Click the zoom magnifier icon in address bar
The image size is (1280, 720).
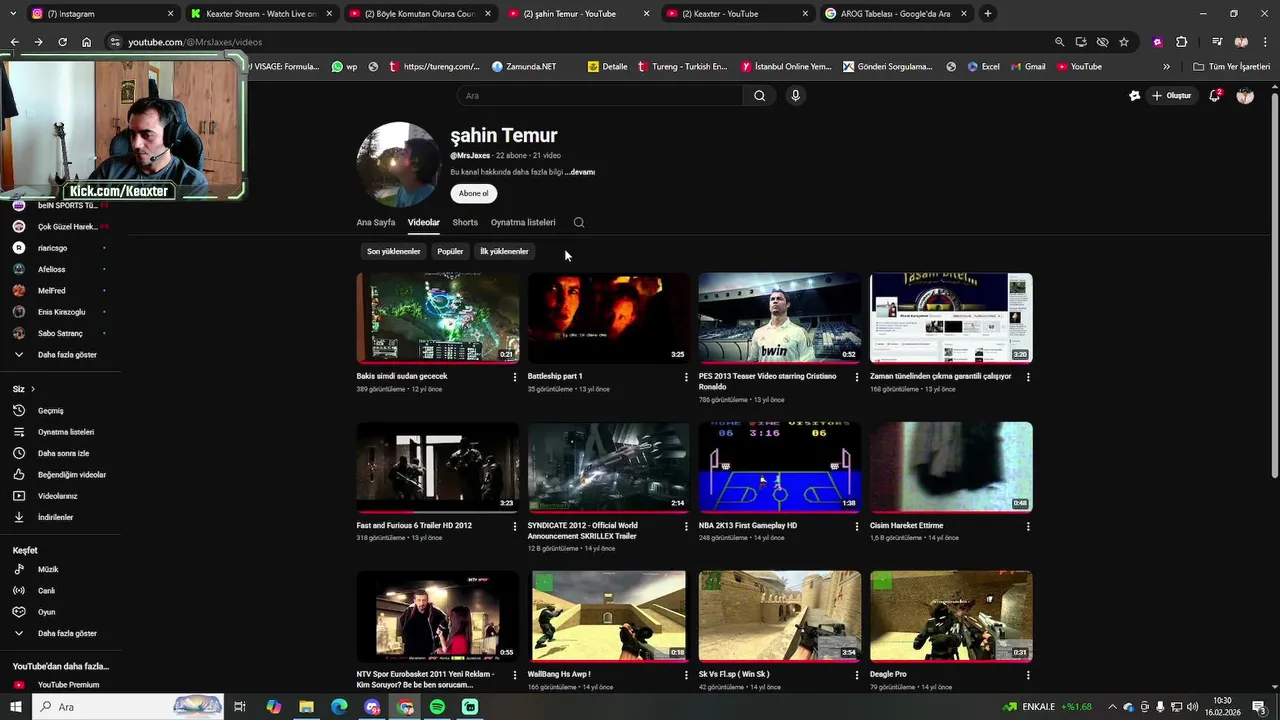click(x=1059, y=42)
